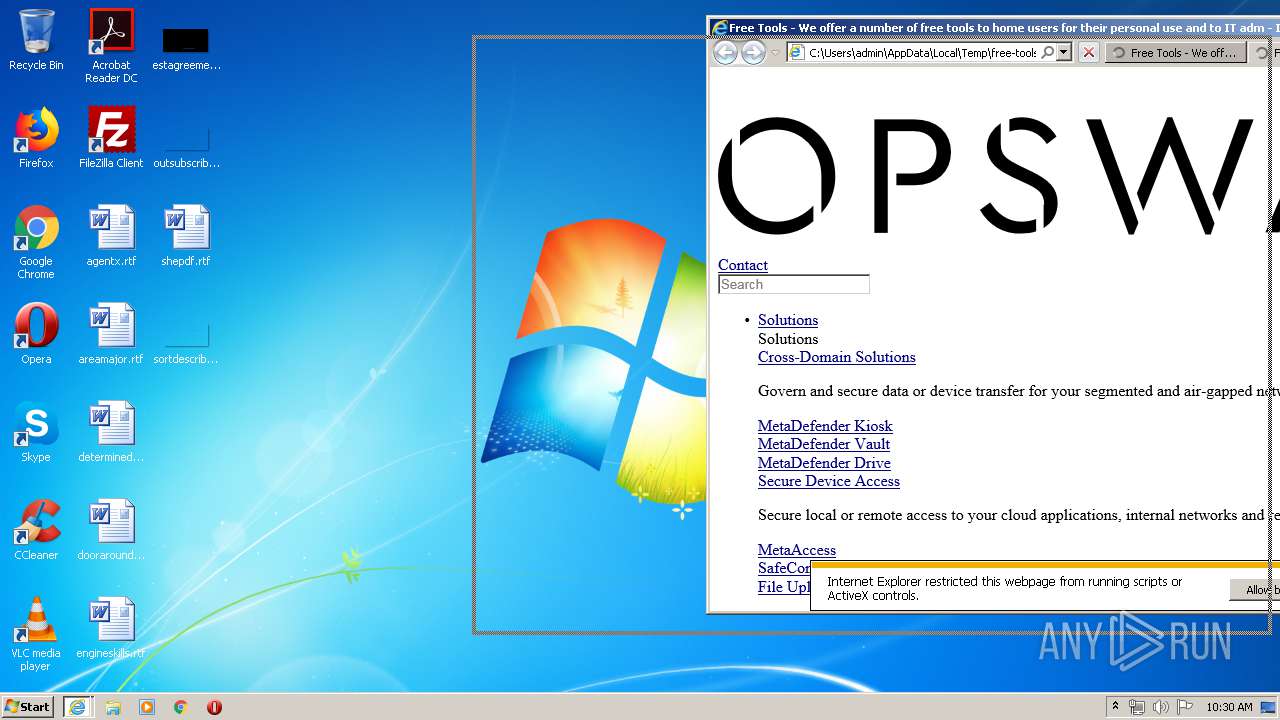Viewport: 1280px width, 720px height.
Task: Click the taskbar clock showing 10:30 AM
Action: [x=1229, y=707]
